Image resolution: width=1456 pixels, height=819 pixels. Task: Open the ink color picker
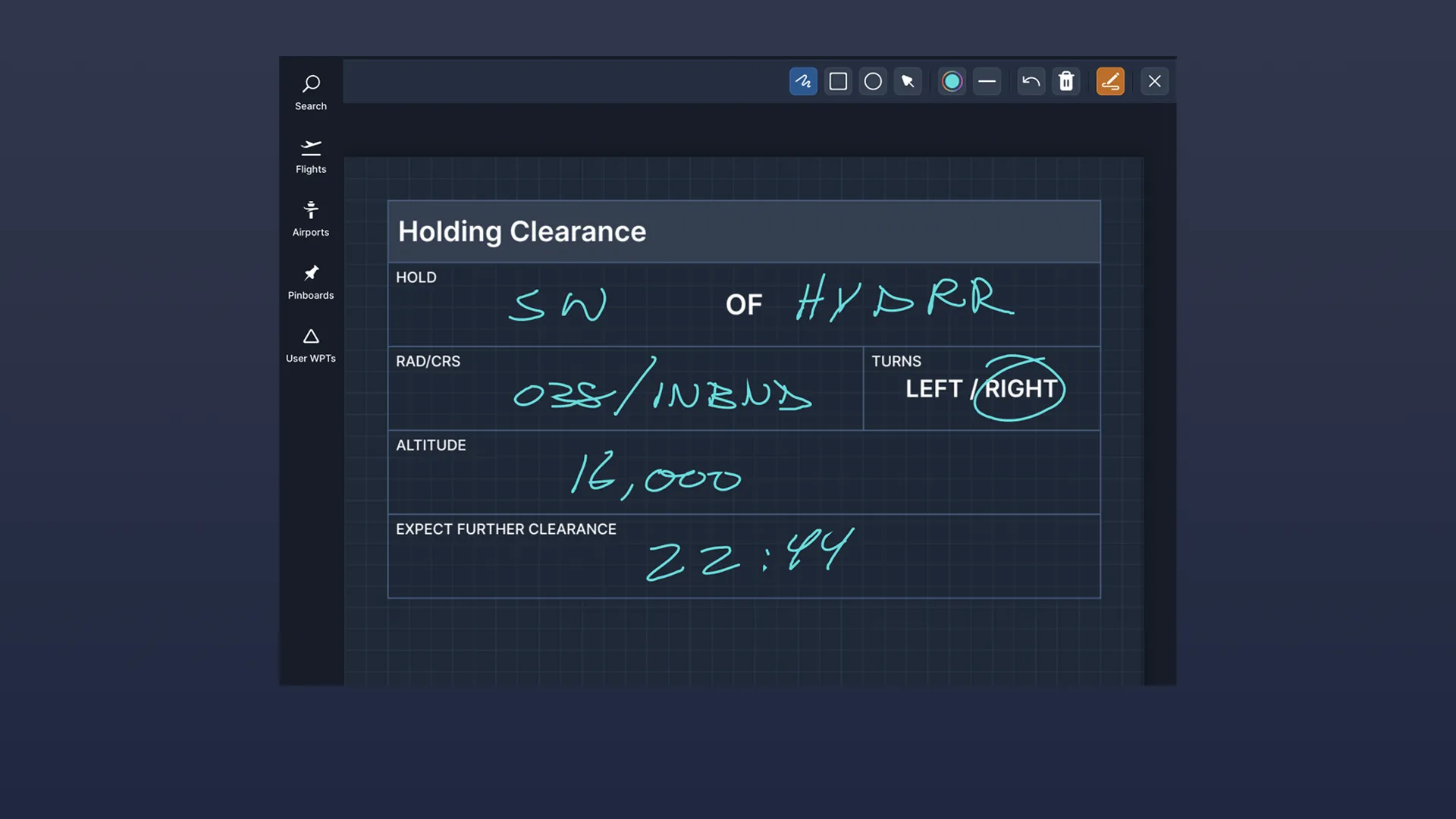point(952,81)
